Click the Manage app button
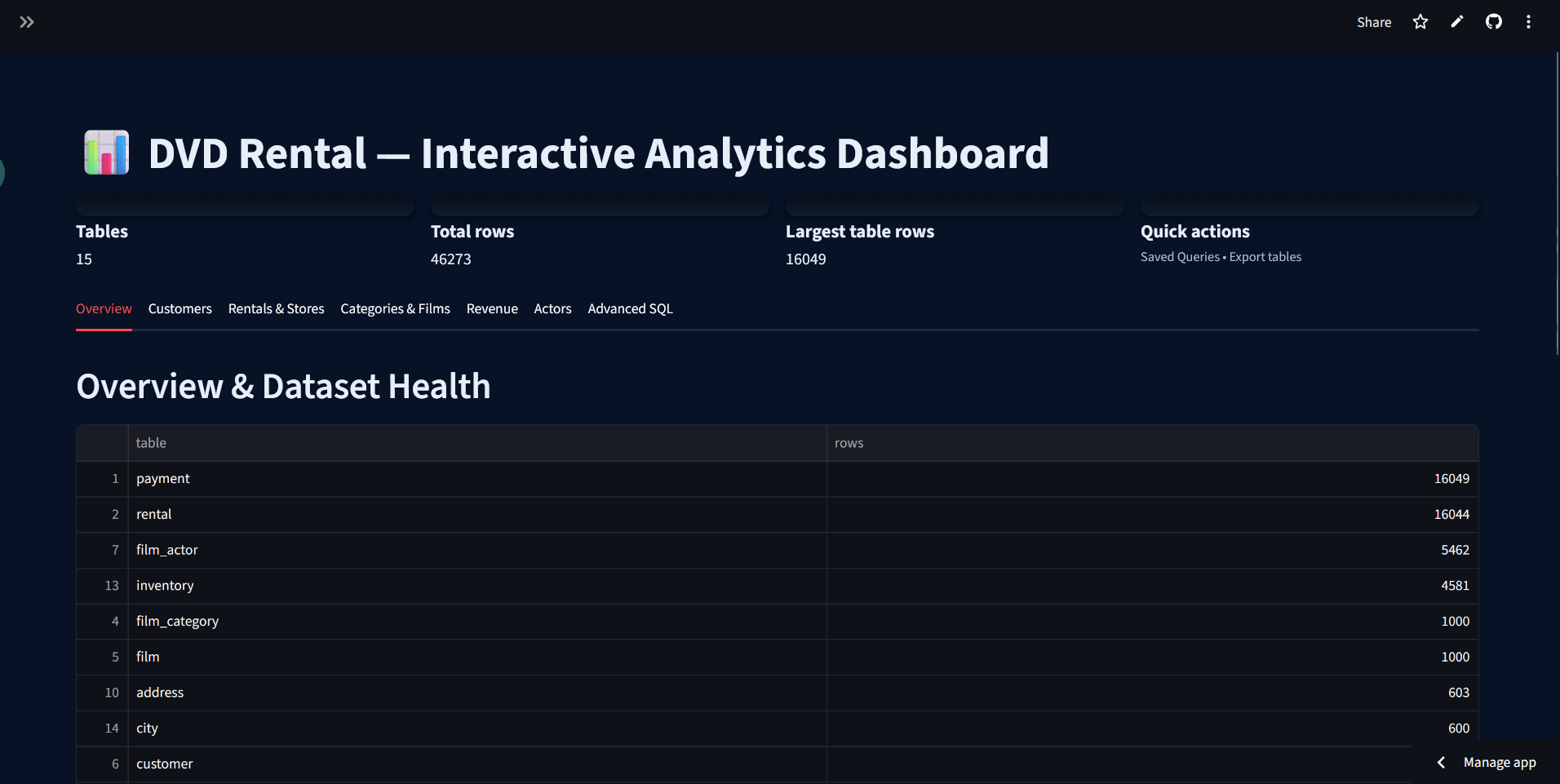This screenshot has width=1560, height=784. (1500, 762)
